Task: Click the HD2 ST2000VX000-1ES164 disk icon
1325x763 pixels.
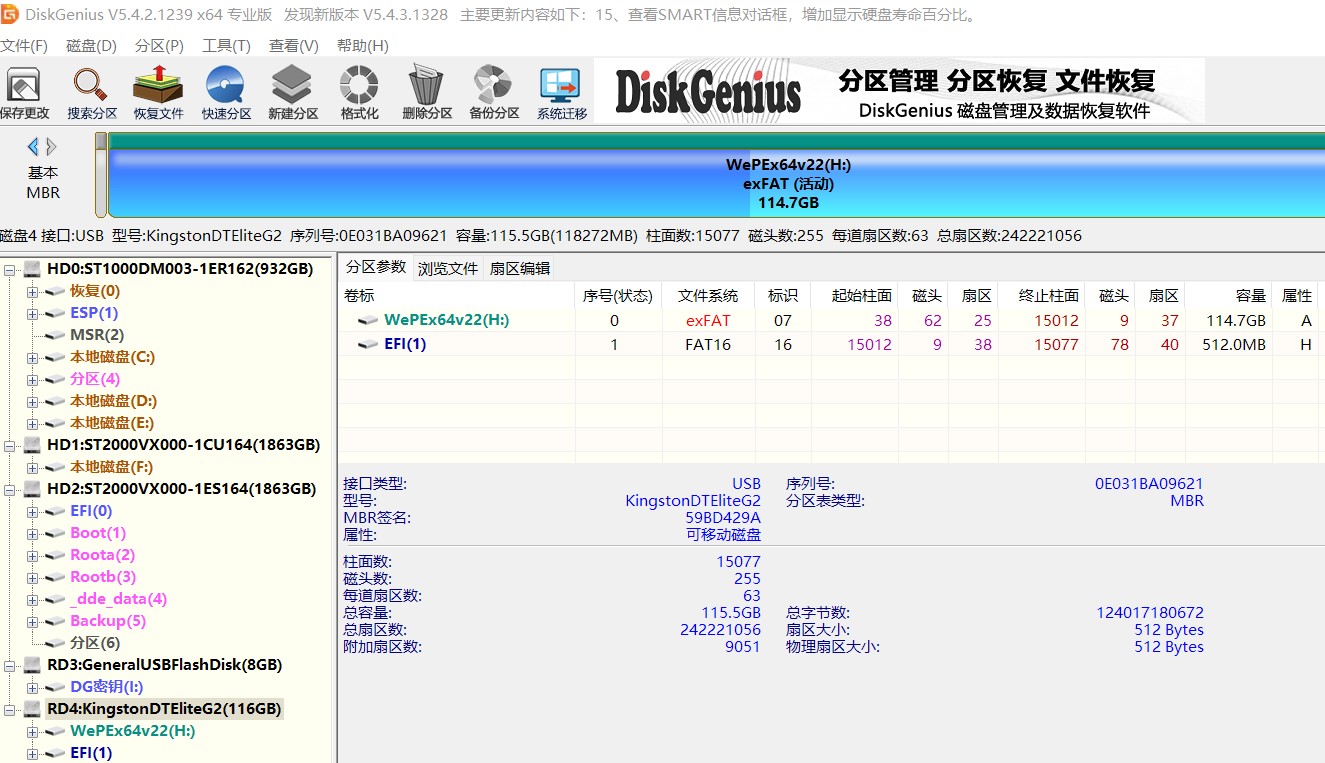Action: click(32, 489)
